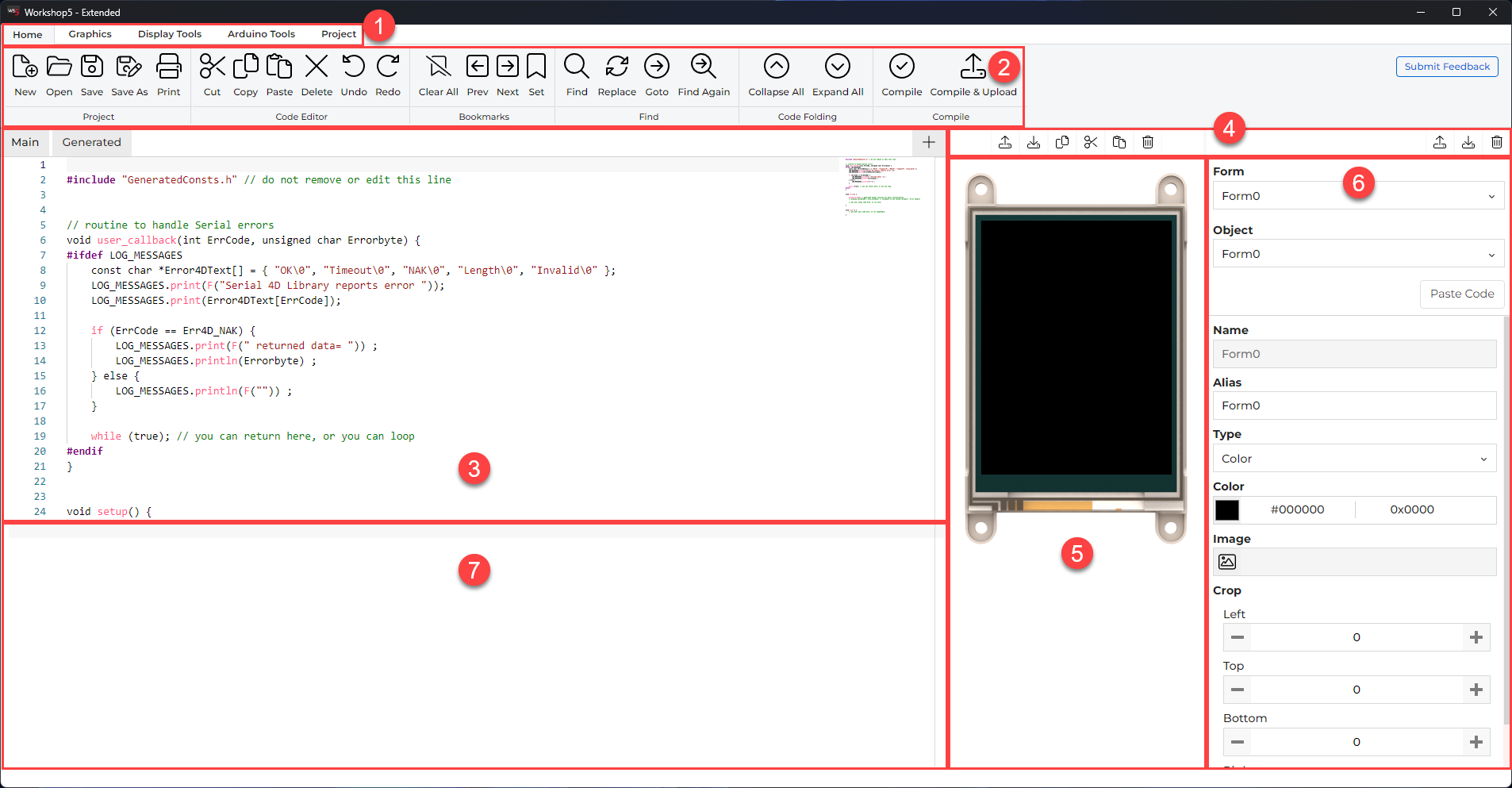
Task: Switch to the Graphics ribbon tab
Action: [x=90, y=34]
